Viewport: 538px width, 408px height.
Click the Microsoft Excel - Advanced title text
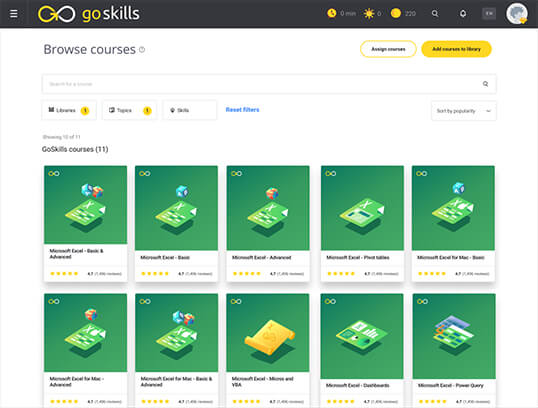tap(261, 257)
